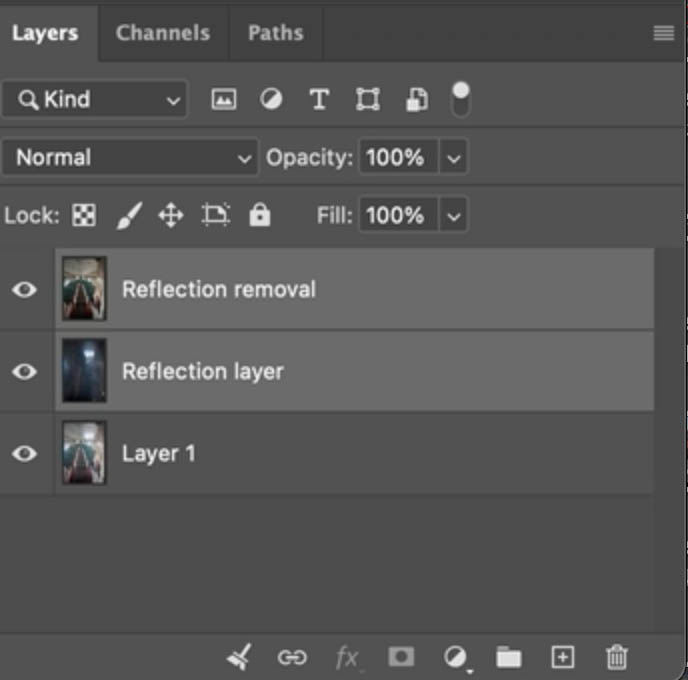Add a layer style with fx
This screenshot has height=680, width=688.
(x=347, y=658)
